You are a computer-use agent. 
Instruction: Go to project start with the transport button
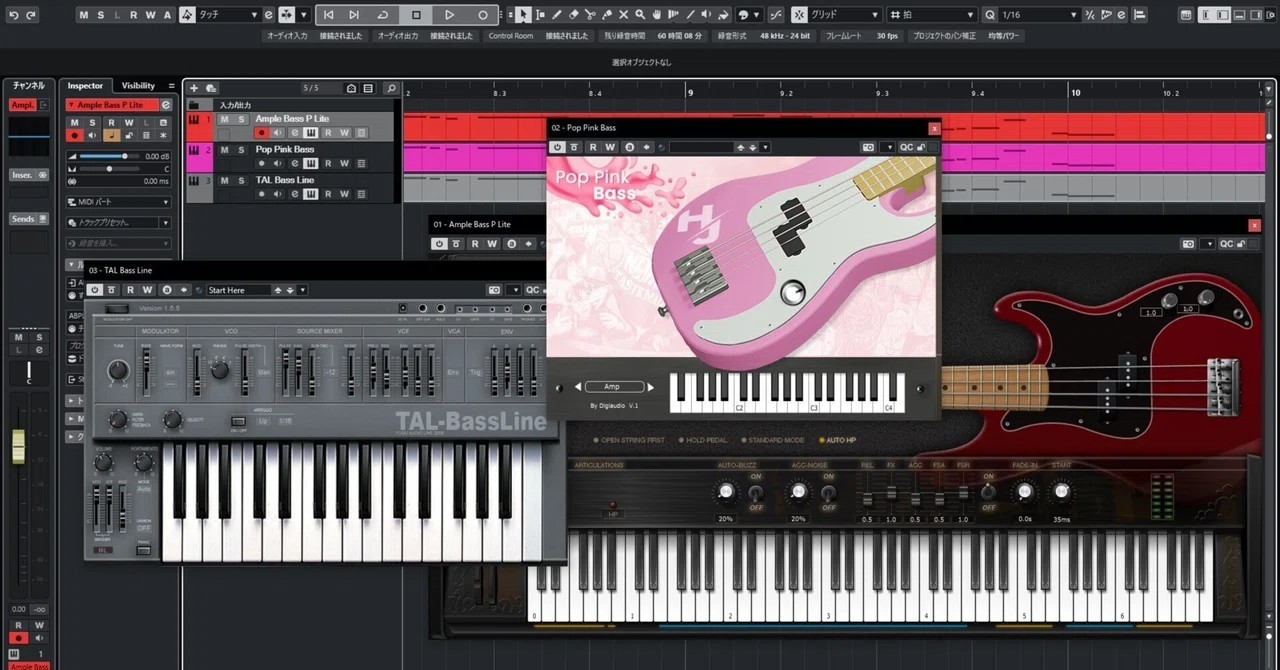329,15
